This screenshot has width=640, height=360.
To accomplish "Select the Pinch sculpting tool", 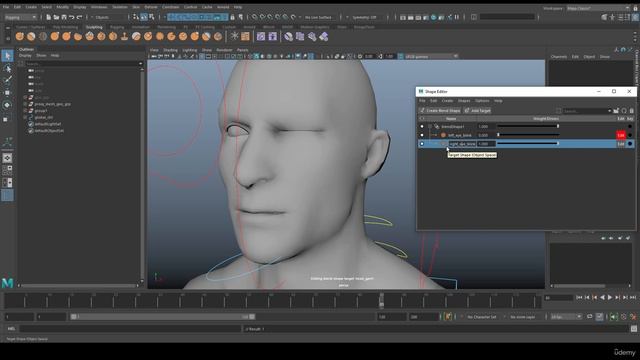I will tap(66, 37).
